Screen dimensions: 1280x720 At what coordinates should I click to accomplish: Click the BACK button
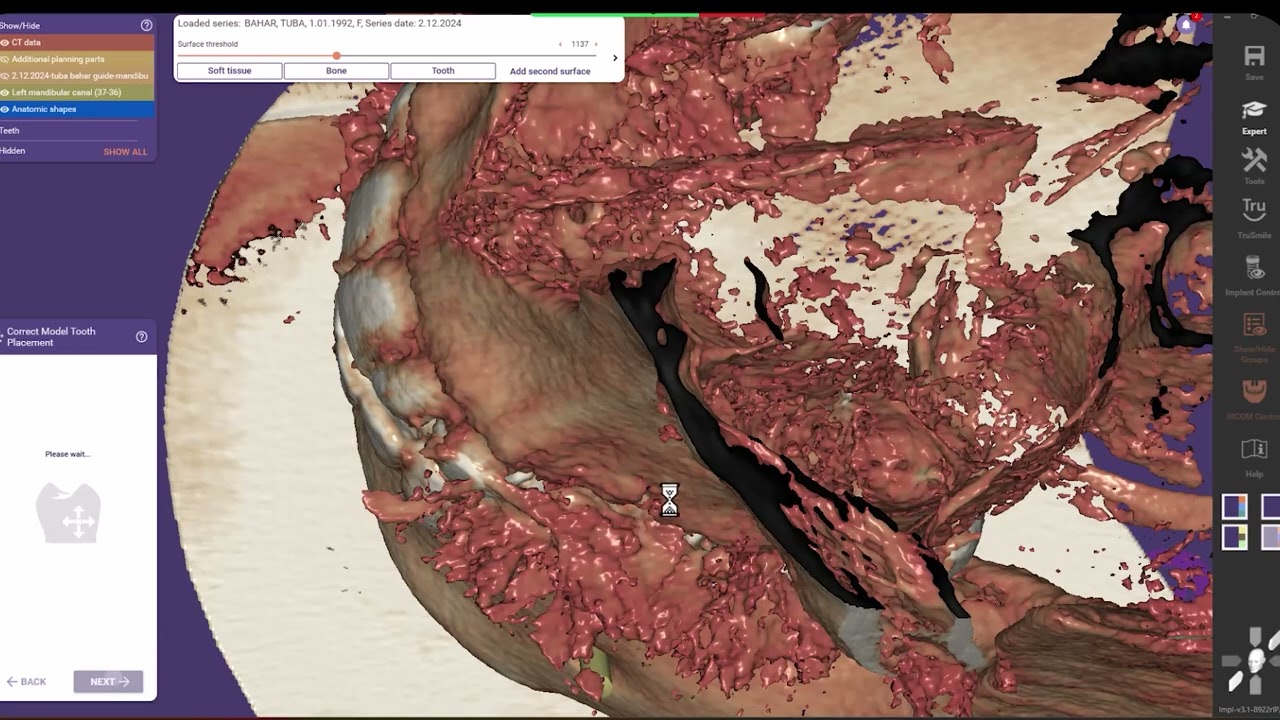pyautogui.click(x=27, y=682)
